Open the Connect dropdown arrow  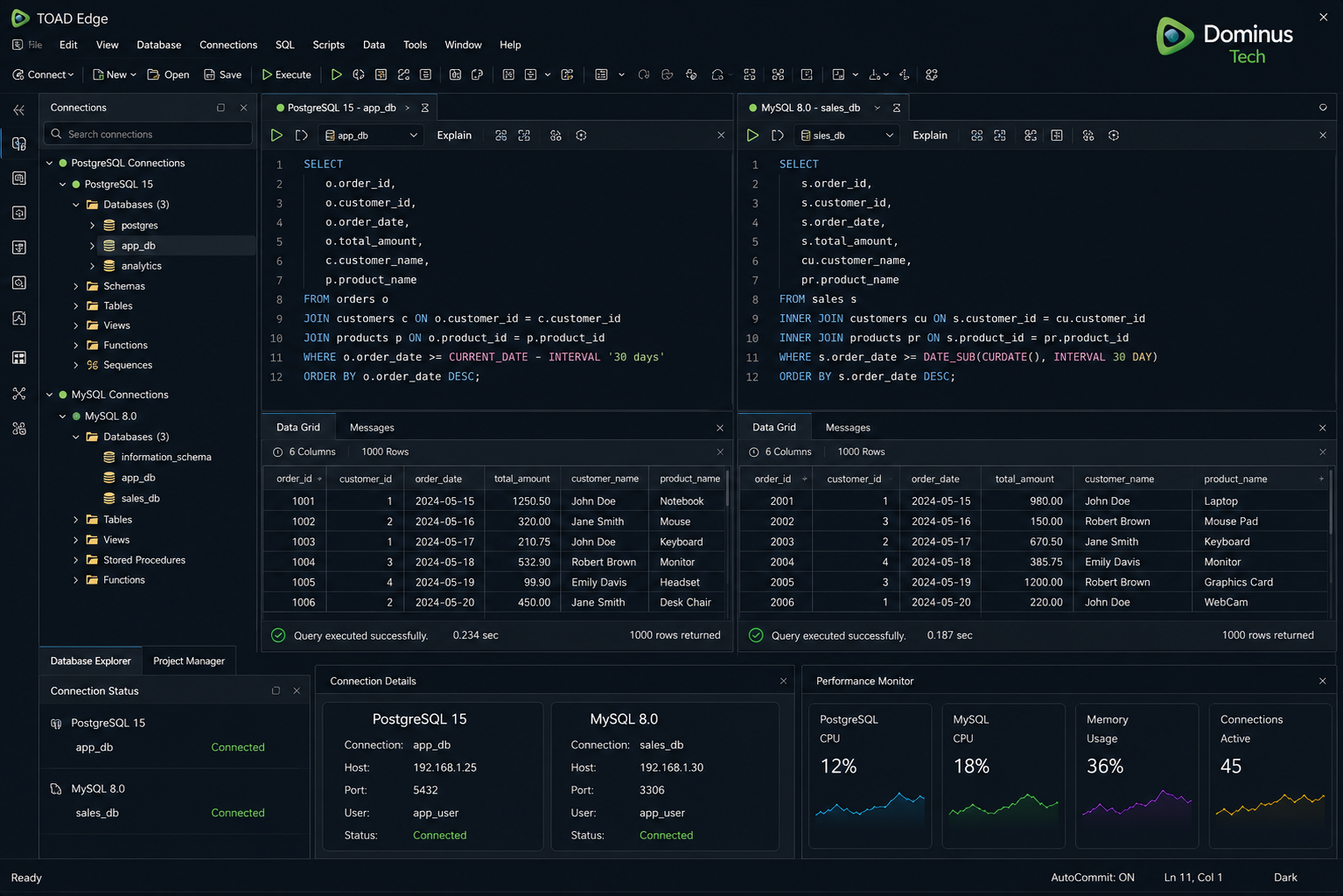[x=71, y=75]
